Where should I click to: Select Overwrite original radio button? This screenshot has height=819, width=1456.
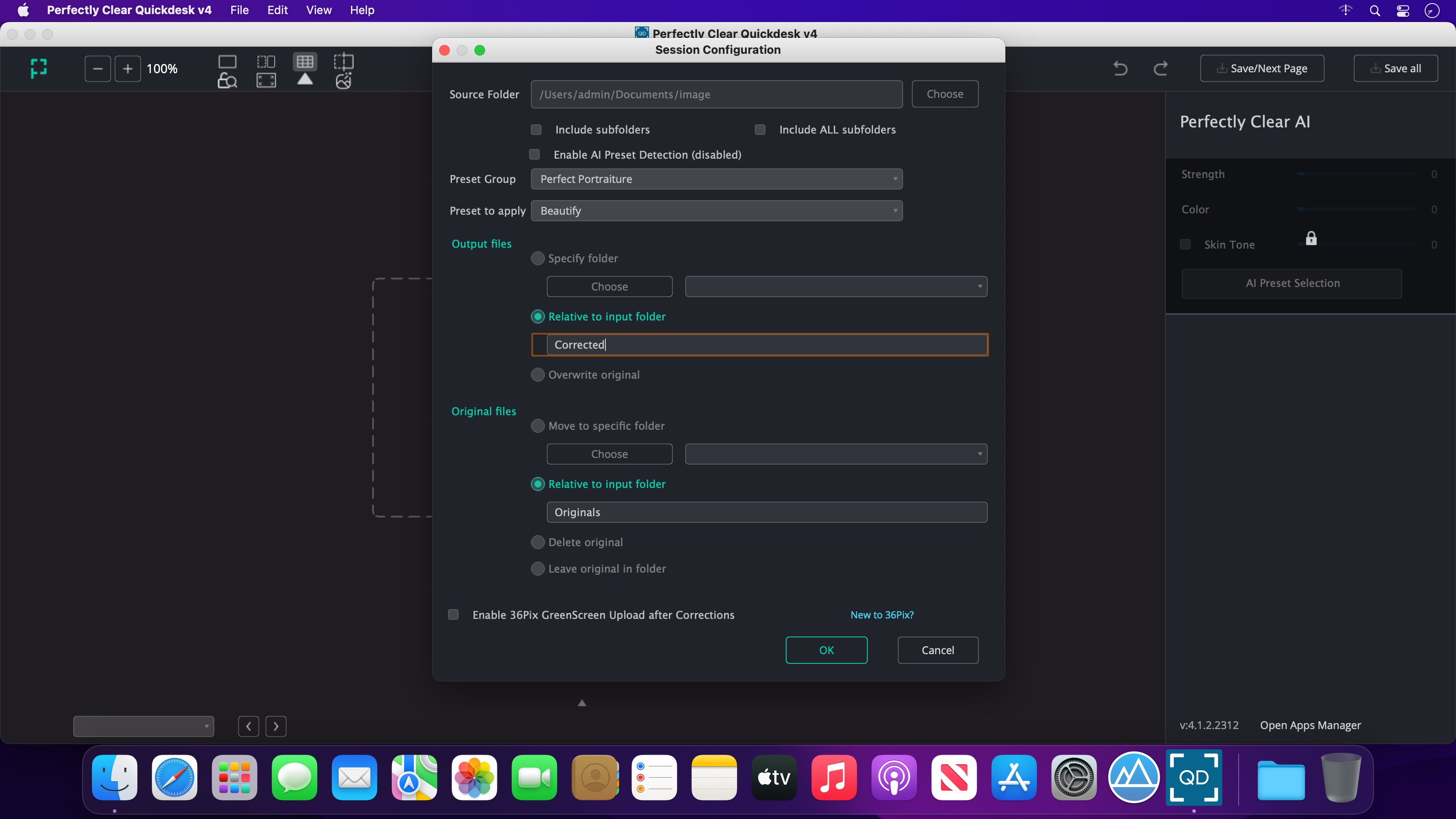point(538,375)
